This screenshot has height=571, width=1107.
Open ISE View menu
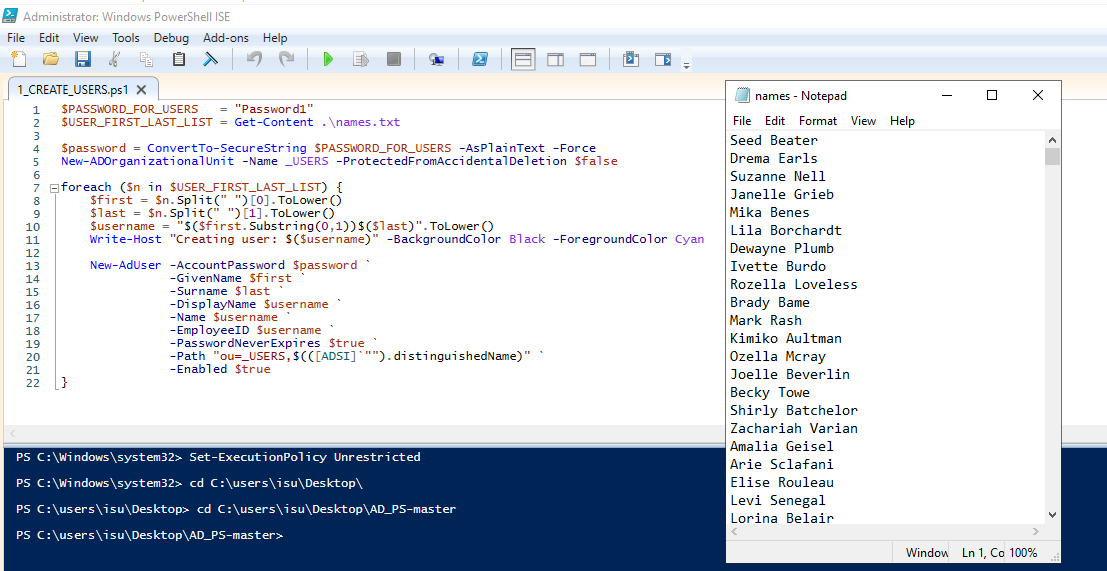(x=85, y=37)
